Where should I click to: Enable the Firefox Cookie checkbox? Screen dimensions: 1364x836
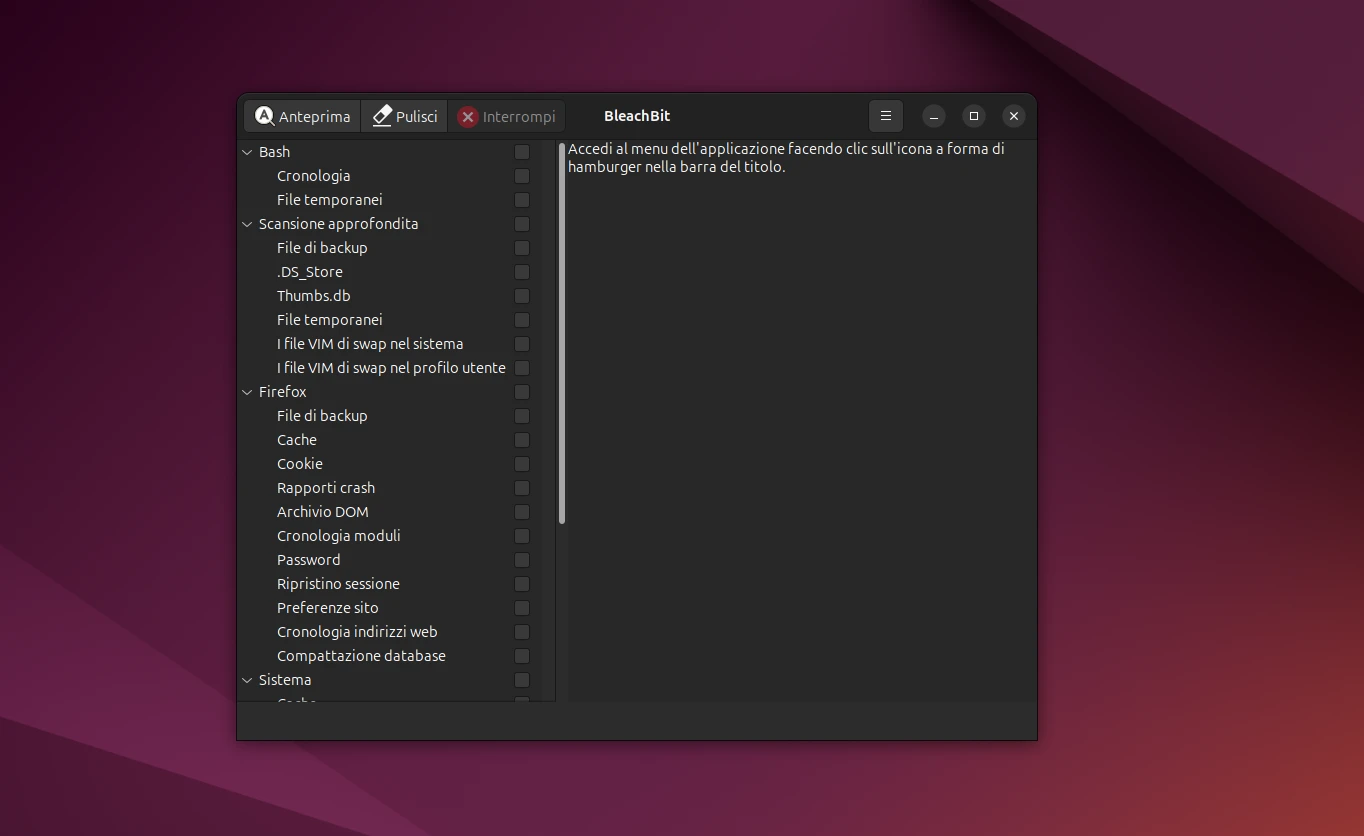pyautogui.click(x=522, y=464)
